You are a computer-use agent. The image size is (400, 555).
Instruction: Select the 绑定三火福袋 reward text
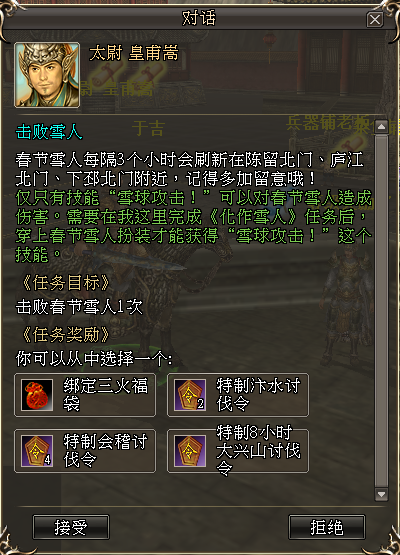(105, 394)
